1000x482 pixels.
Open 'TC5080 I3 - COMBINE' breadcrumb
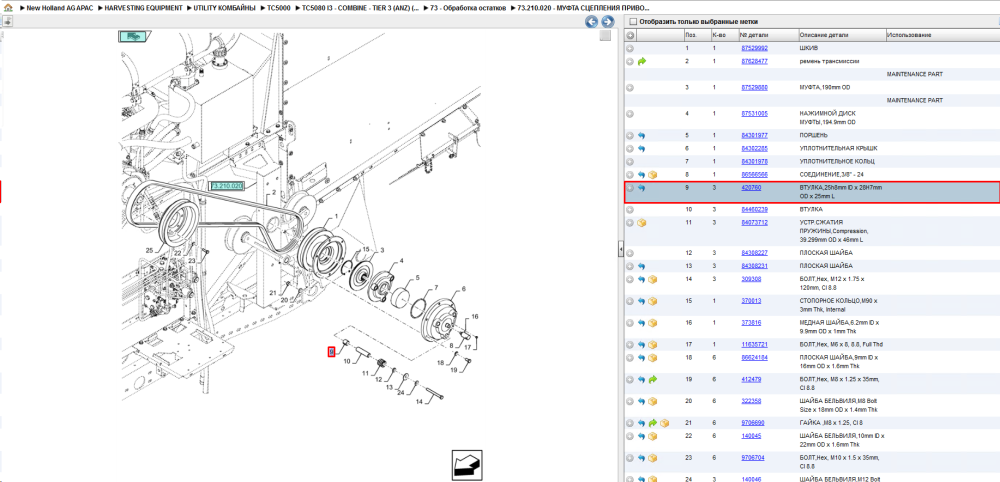[362, 8]
